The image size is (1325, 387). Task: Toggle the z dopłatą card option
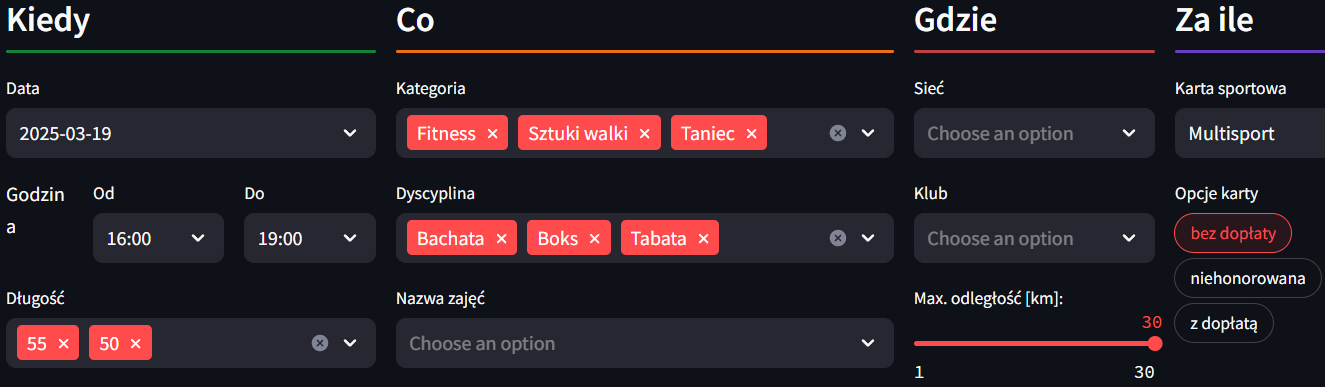click(x=1224, y=323)
